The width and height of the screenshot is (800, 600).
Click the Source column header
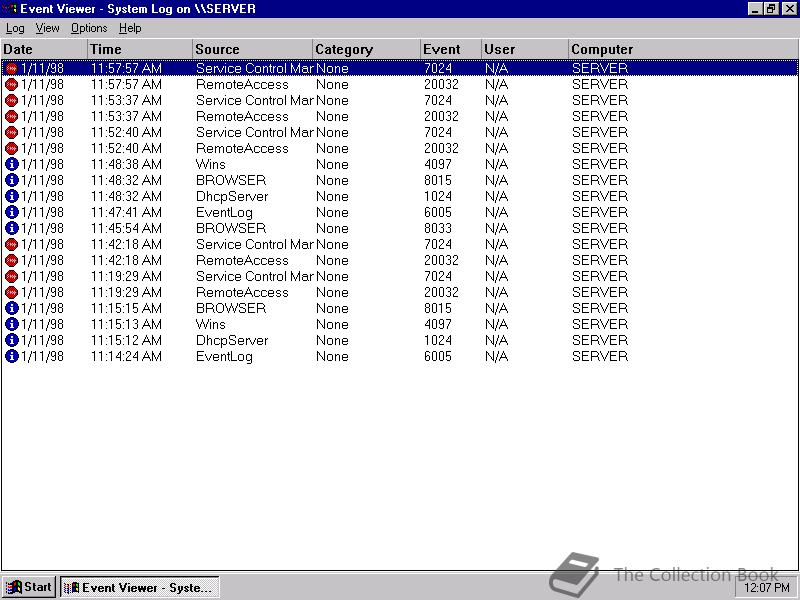tap(253, 49)
